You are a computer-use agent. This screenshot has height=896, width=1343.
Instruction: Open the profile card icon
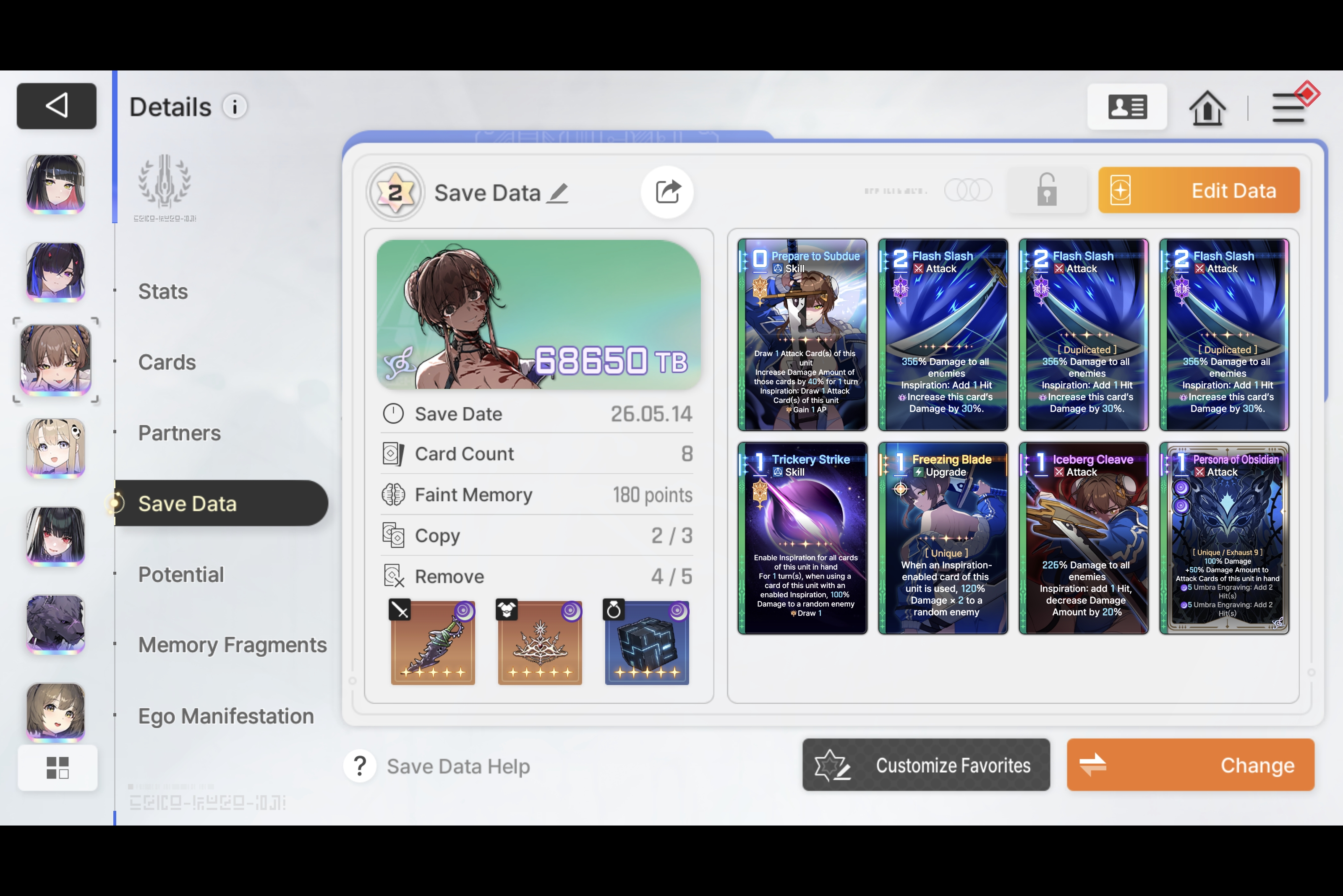(x=1127, y=107)
